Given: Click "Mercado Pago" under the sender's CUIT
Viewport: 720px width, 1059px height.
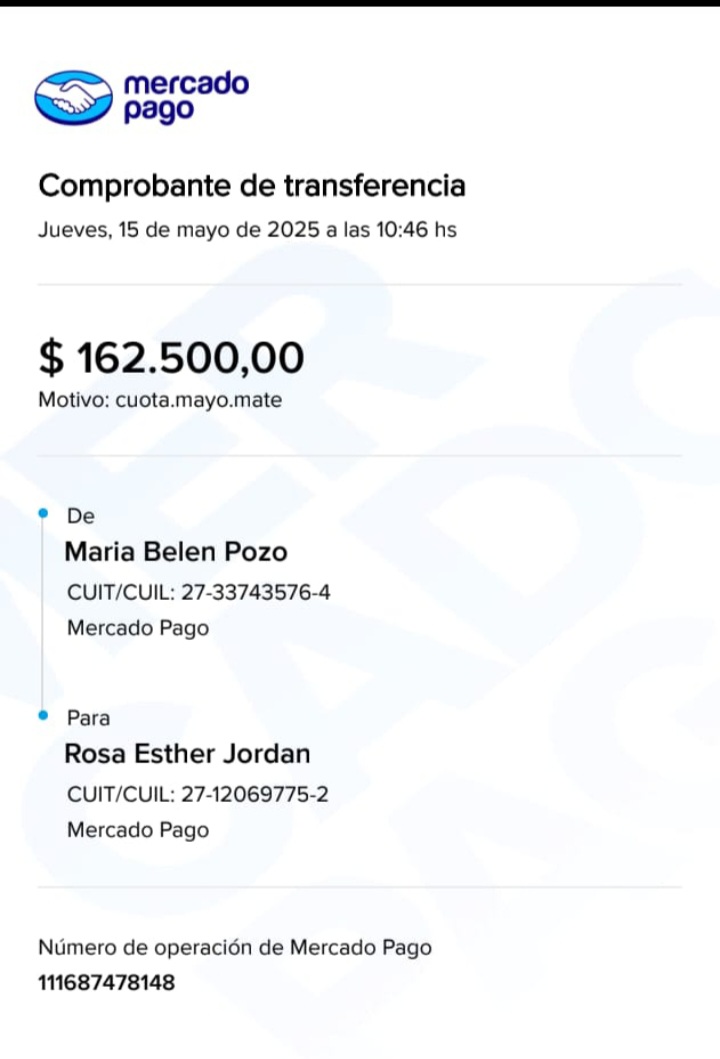Looking at the screenshot, I should [138, 629].
